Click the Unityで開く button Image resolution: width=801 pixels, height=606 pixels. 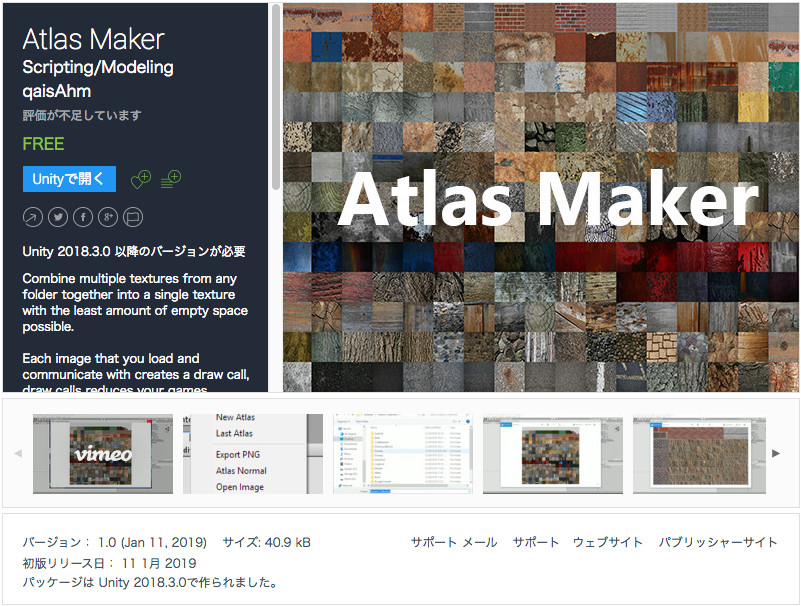click(69, 179)
